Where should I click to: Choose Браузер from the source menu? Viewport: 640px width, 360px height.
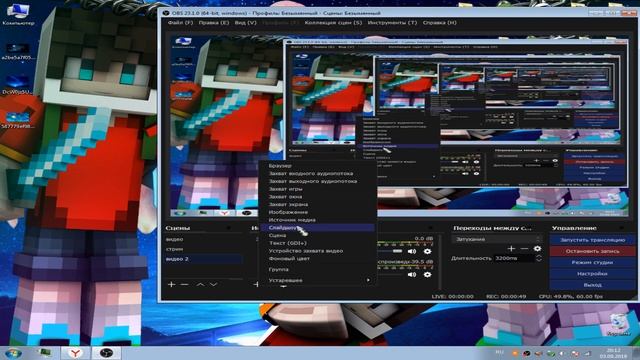coord(317,166)
